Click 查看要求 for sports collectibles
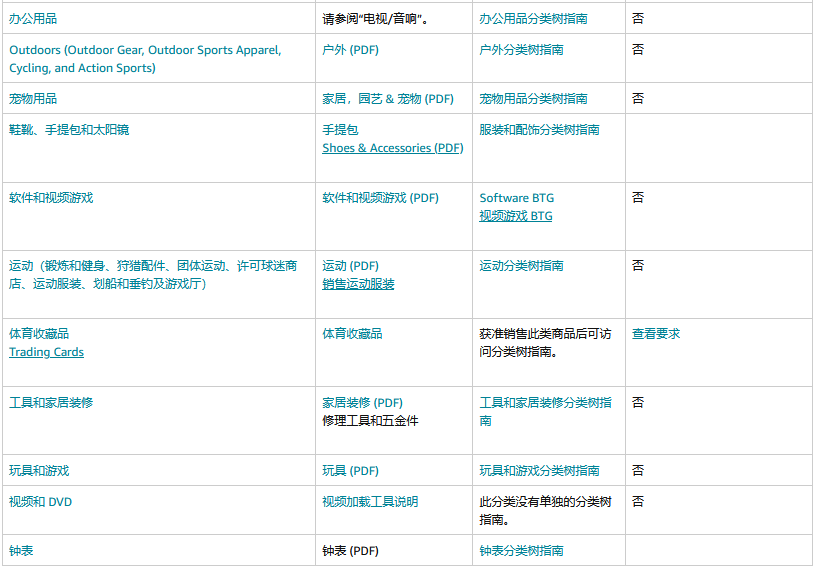 click(656, 334)
